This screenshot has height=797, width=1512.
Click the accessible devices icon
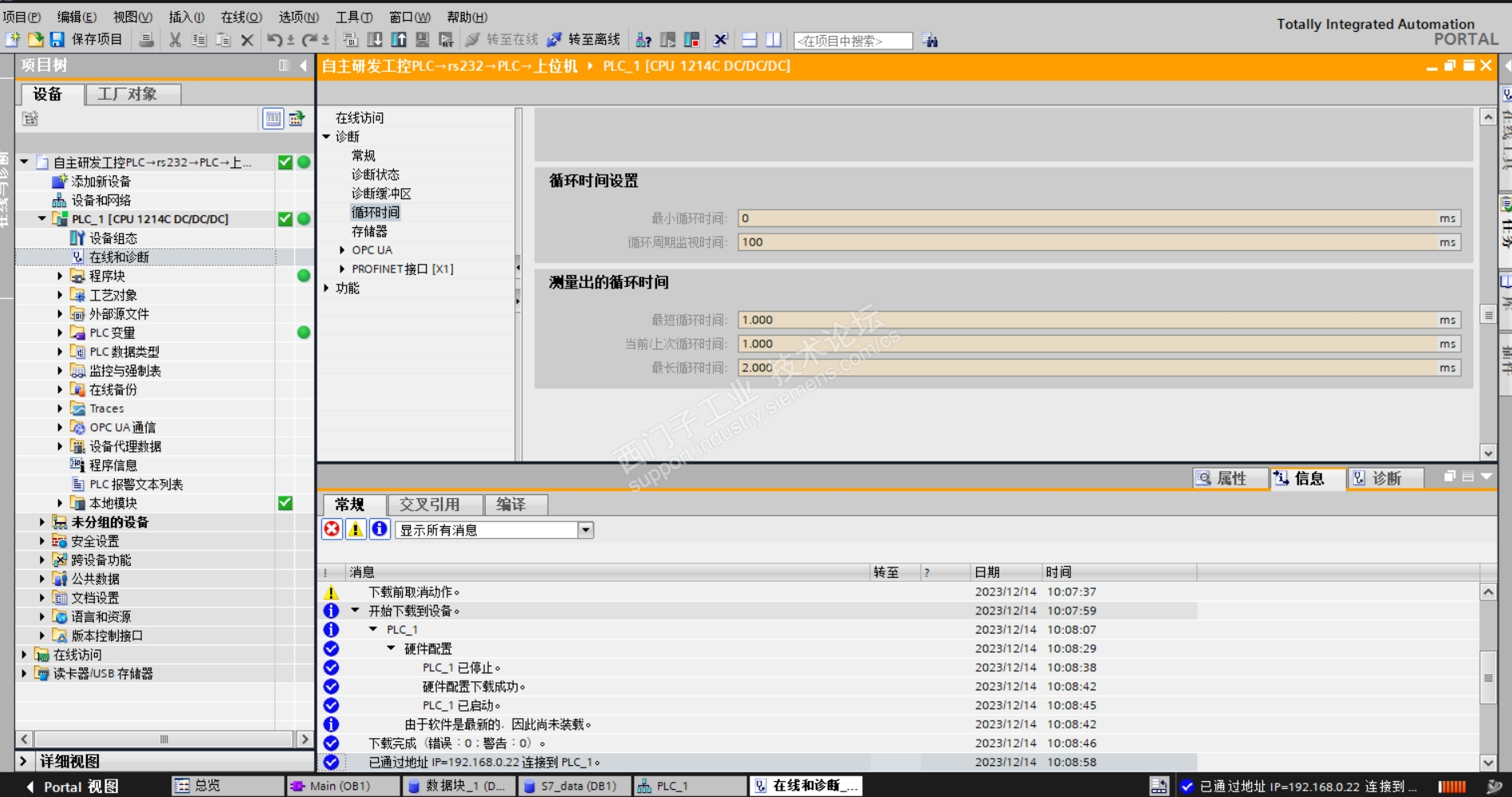coord(644,40)
